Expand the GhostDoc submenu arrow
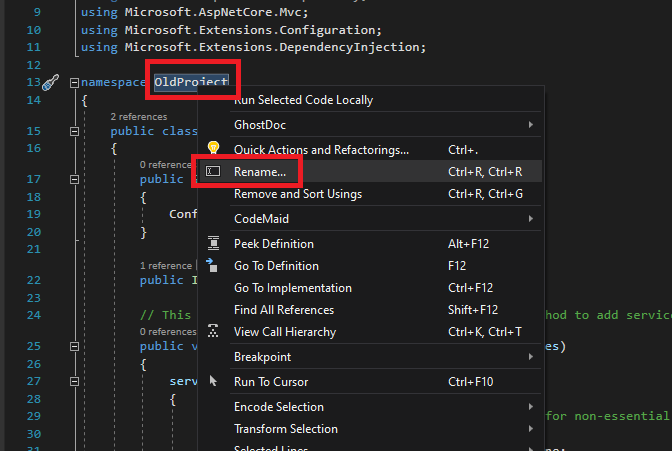This screenshot has height=451, width=672. (x=530, y=124)
